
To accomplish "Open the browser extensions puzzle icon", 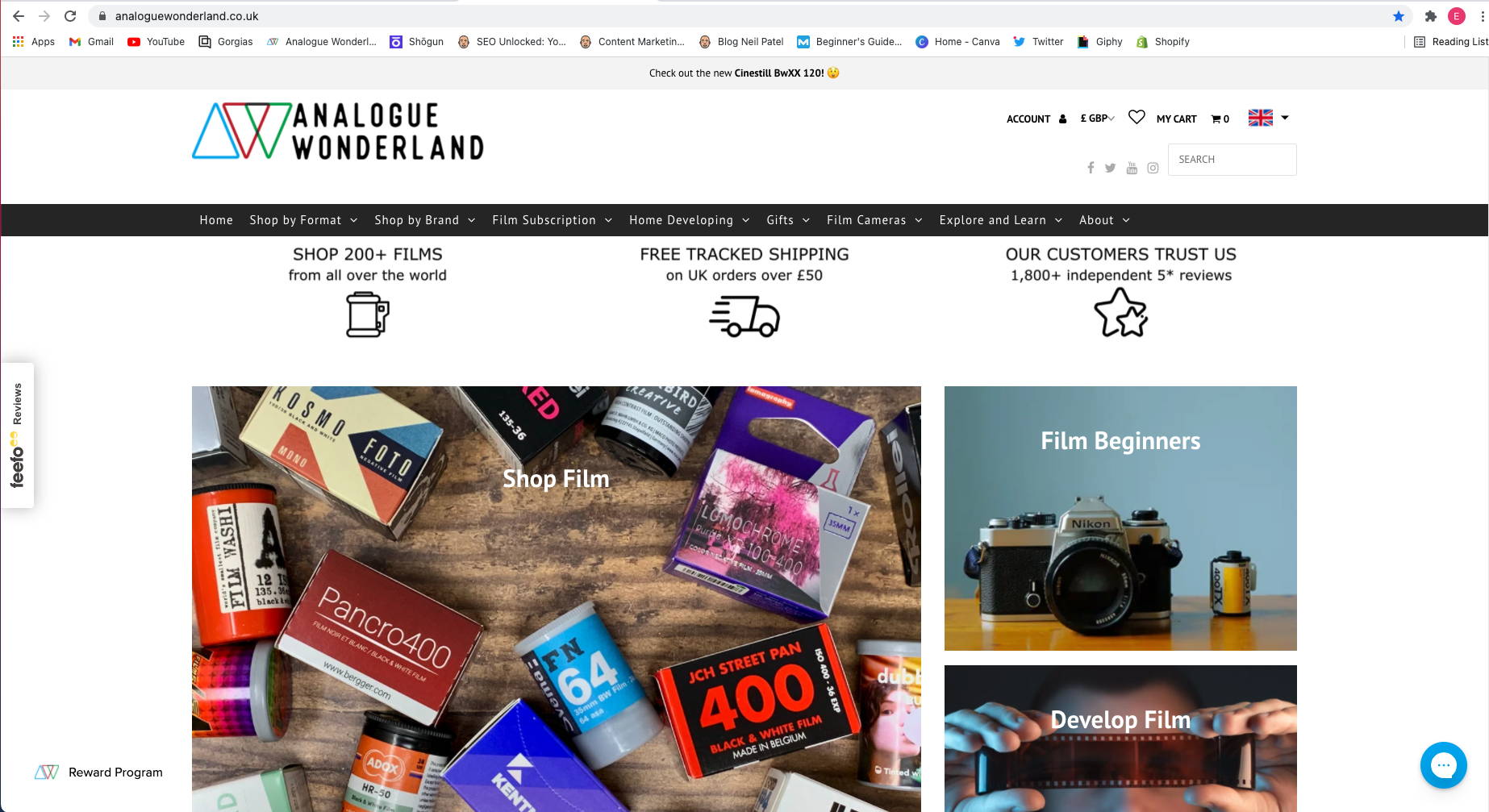I will point(1431,16).
